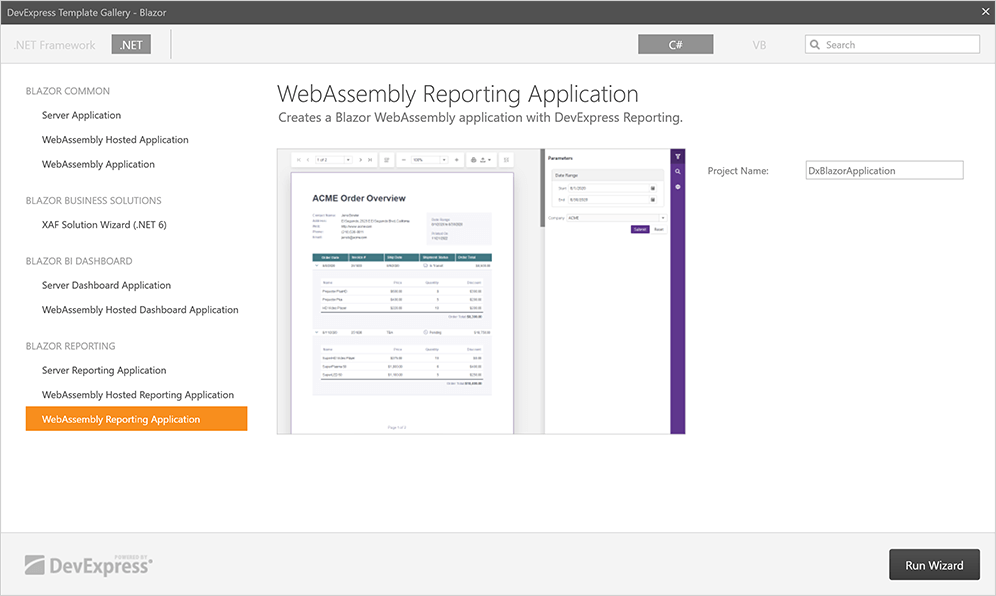Click the calendar icon beside the Start date
This screenshot has height=596, width=996.
coord(653,188)
